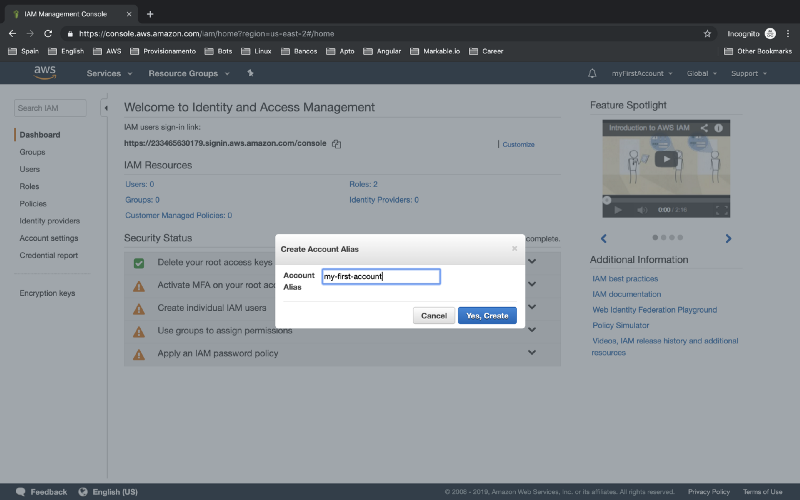The image size is (800, 500).
Task: Open Encryption keys in sidebar
Action: (47, 293)
